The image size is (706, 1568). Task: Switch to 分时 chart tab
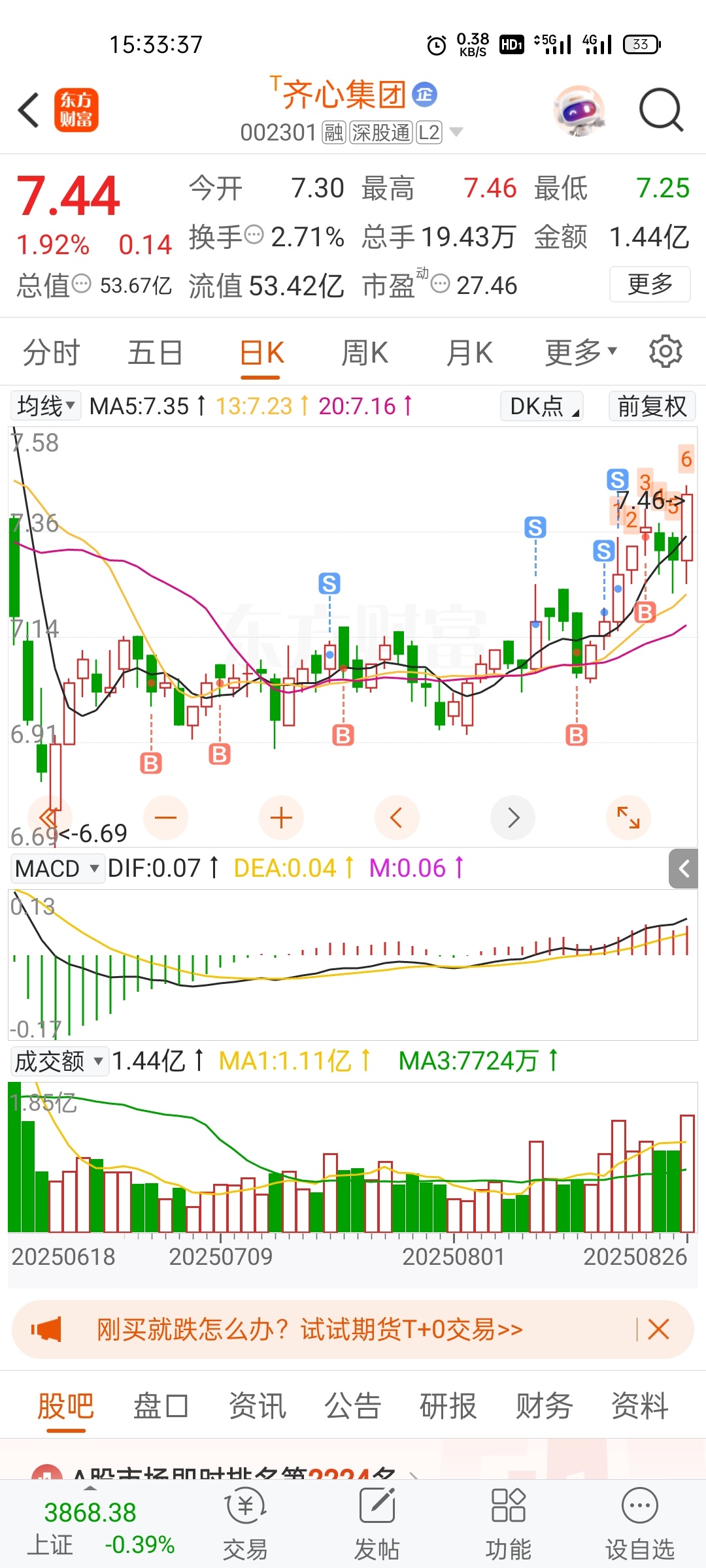51,353
